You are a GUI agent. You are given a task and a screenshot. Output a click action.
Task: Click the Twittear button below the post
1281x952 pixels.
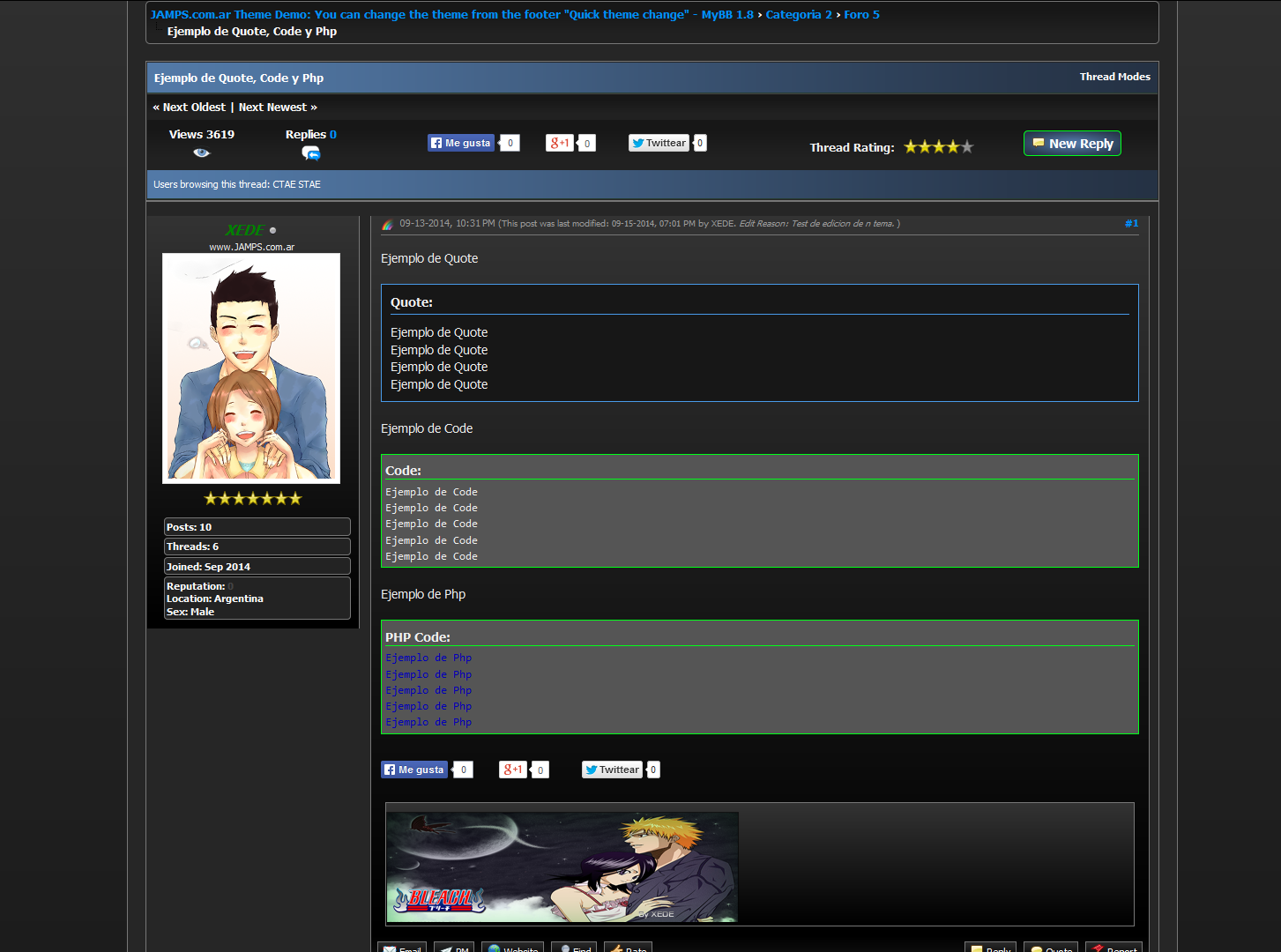tap(612, 770)
